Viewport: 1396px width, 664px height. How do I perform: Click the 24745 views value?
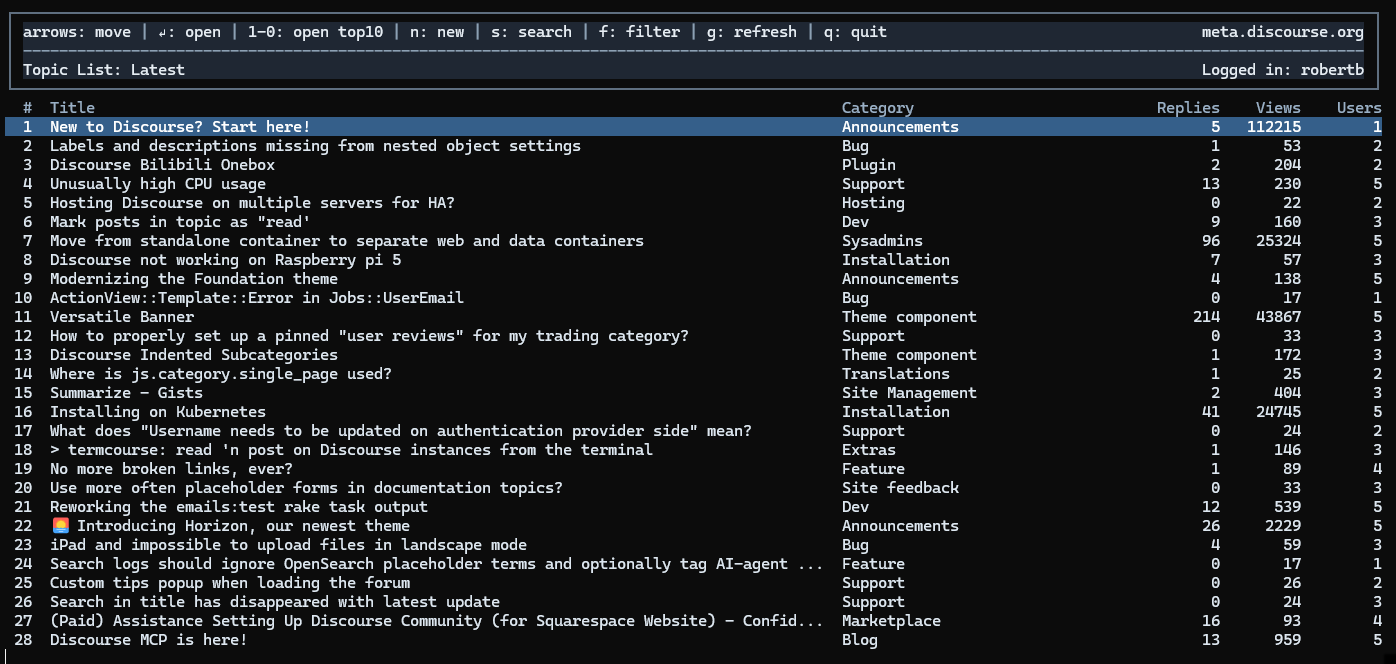(1278, 412)
